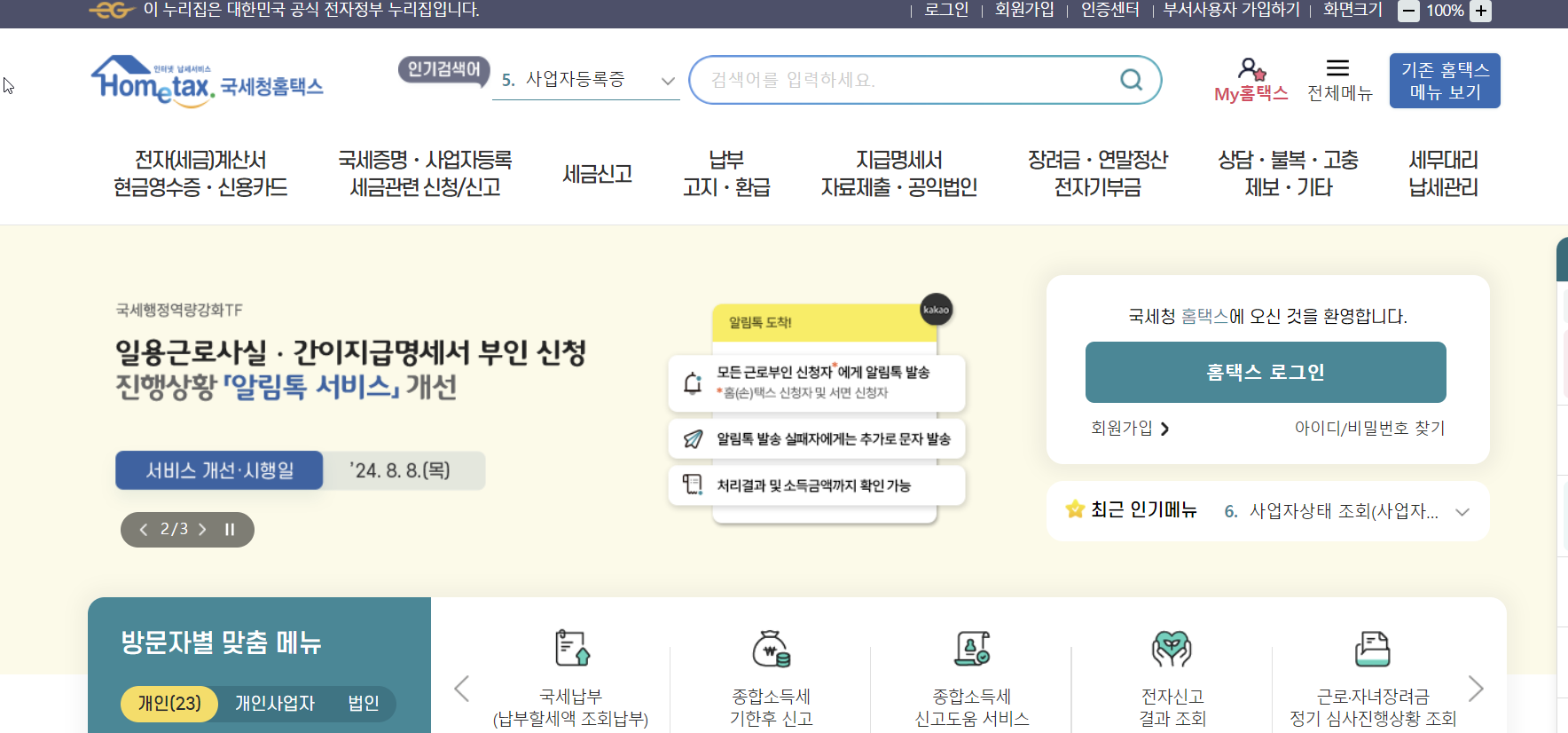1568x733 pixels.
Task: Click 일용근로사실 banner headline
Action: [x=351, y=352]
